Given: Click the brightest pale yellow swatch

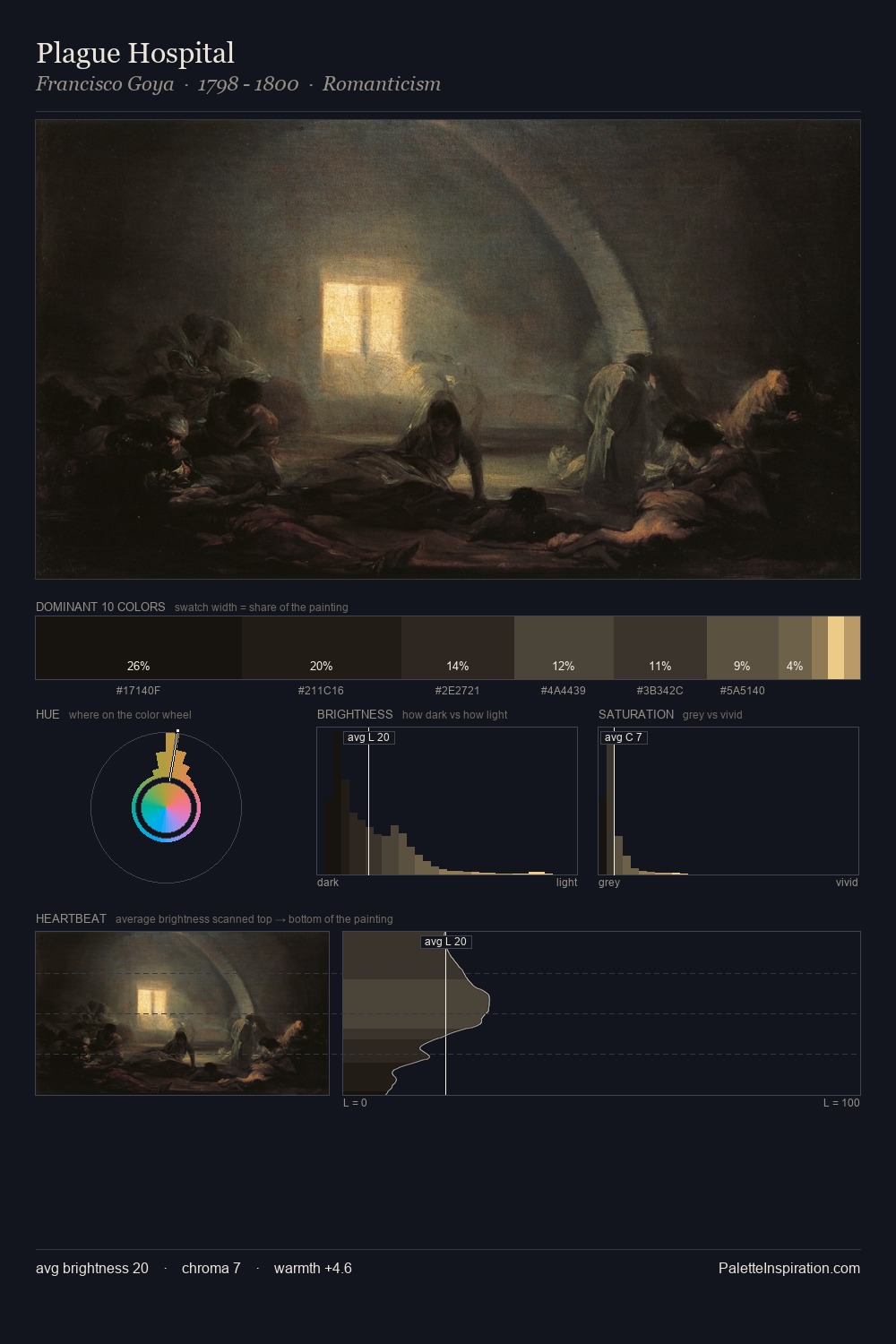Looking at the screenshot, I should [836, 648].
